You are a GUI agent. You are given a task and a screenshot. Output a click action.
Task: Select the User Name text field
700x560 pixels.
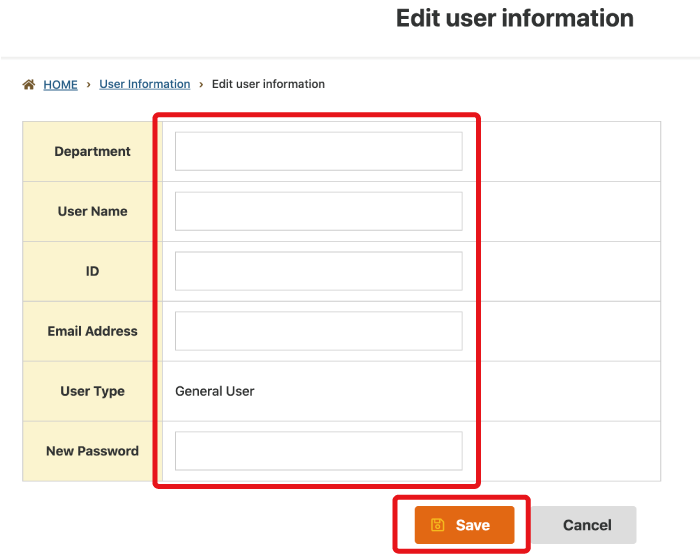[319, 211]
